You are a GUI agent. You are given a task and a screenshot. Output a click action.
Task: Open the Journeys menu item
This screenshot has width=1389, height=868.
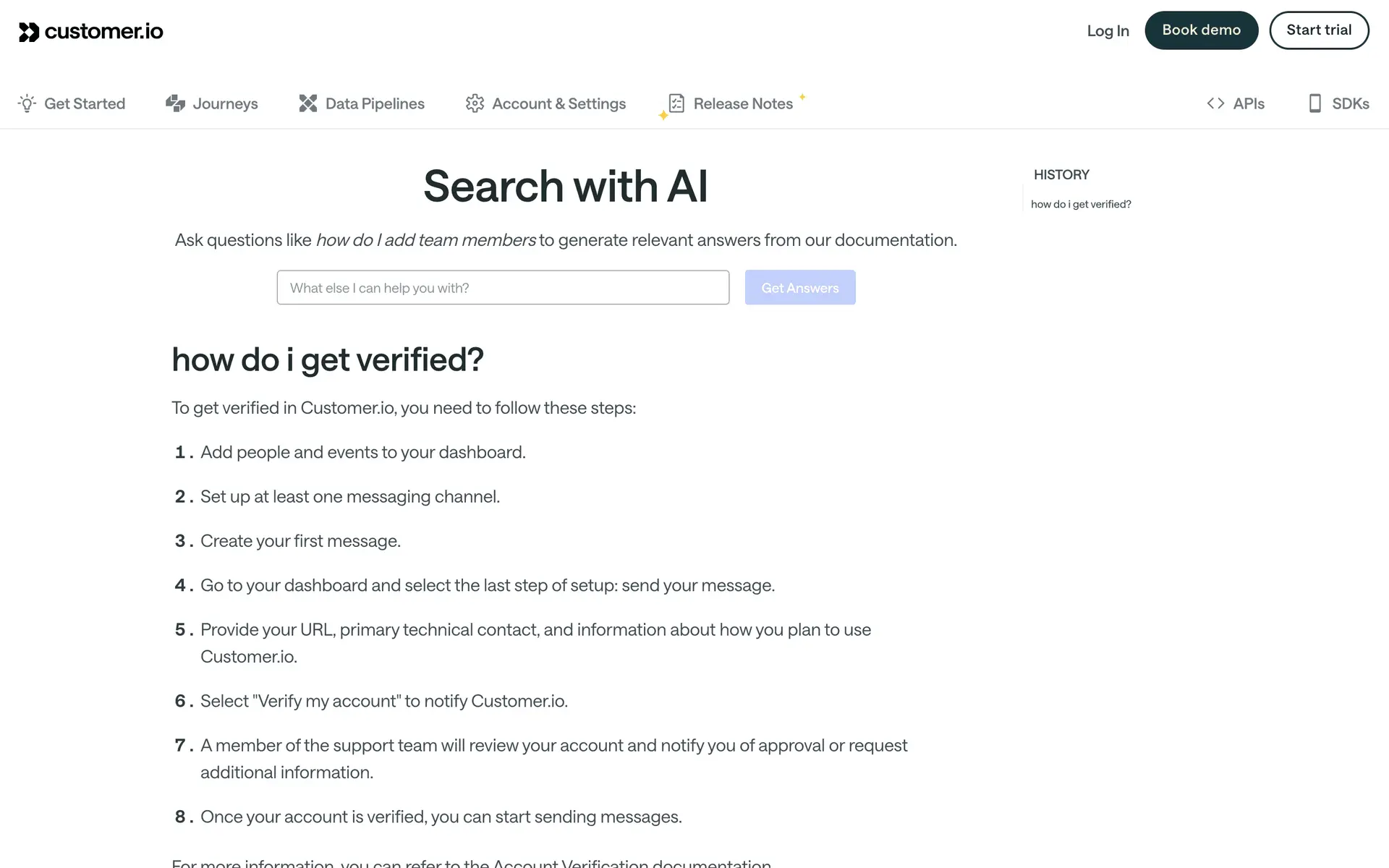coord(225,103)
